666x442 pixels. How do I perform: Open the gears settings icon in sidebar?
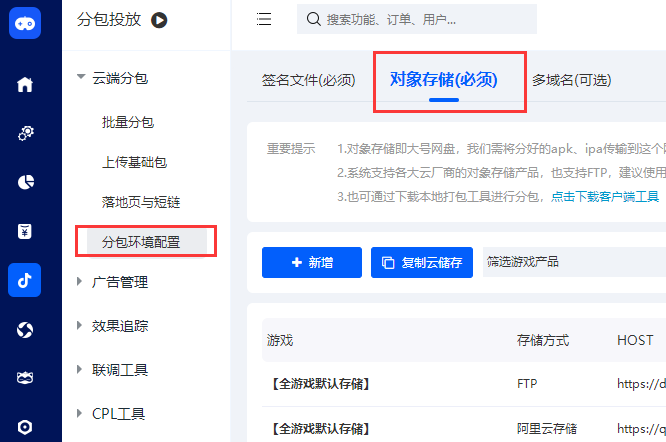coord(25,133)
